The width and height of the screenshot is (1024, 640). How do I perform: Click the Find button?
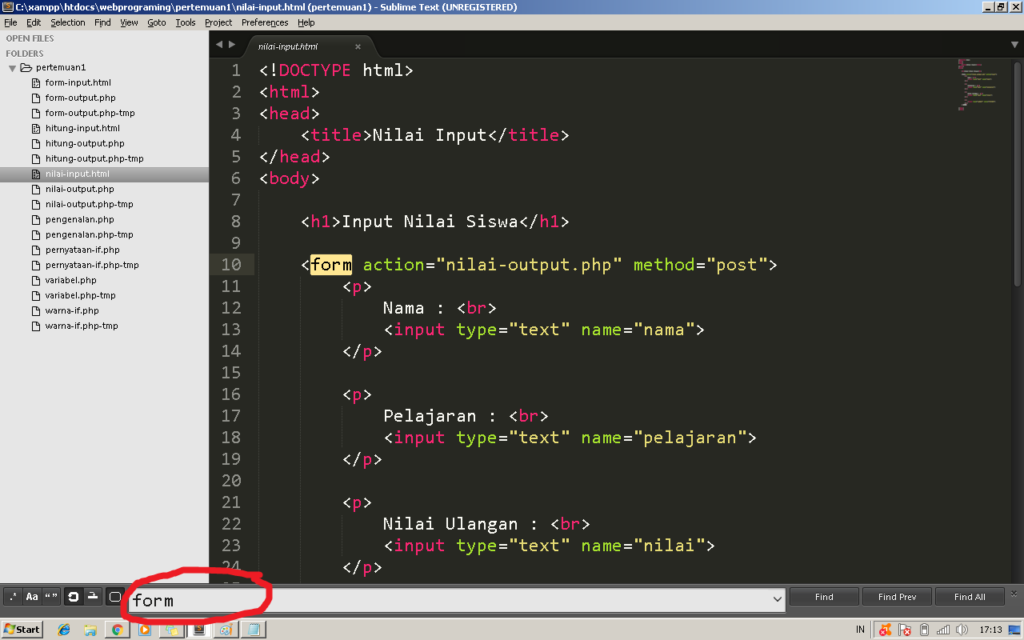click(x=824, y=596)
